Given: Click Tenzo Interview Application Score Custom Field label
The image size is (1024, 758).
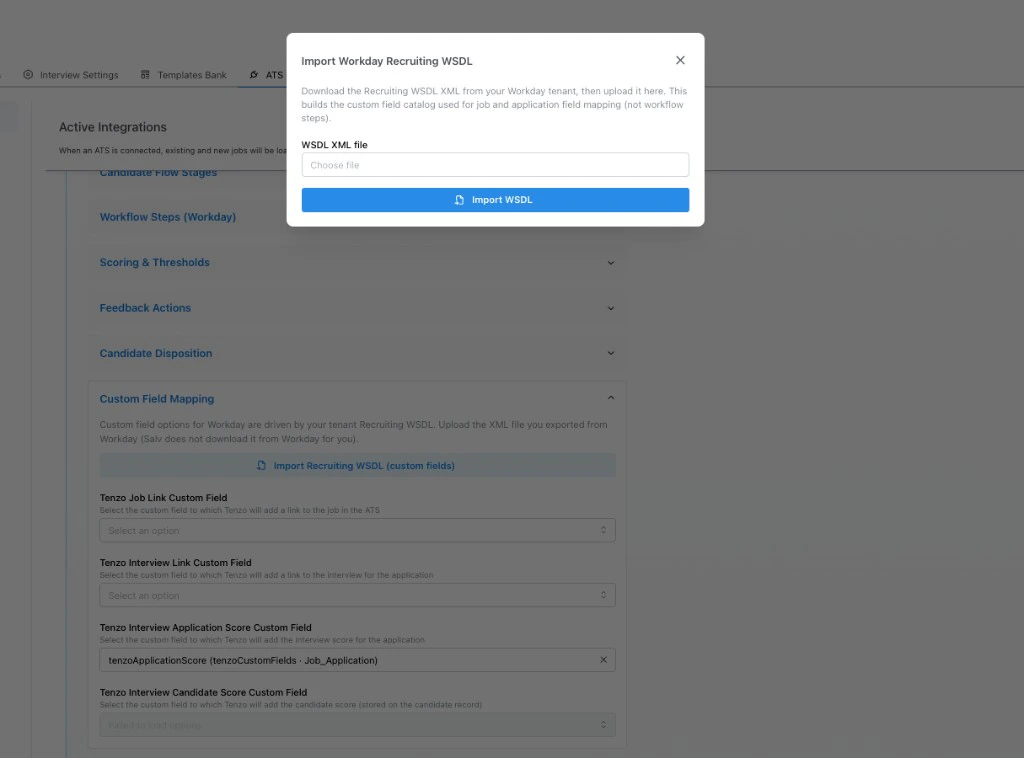Looking at the screenshot, I should (205, 627).
